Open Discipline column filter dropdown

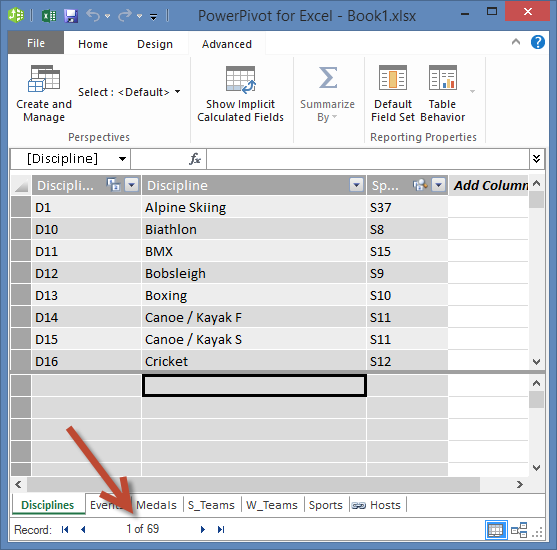[356, 185]
